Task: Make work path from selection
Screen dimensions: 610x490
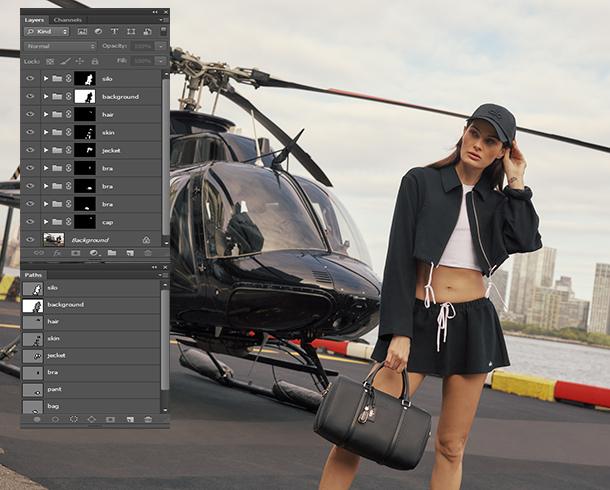Action: (92, 419)
